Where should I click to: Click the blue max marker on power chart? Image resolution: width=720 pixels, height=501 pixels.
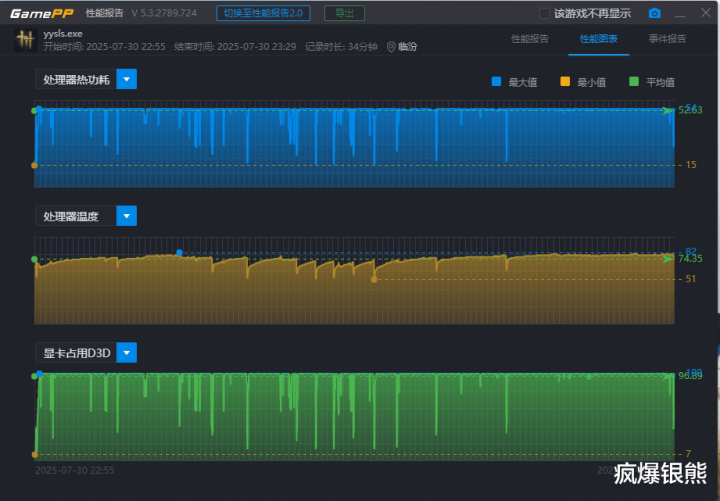[x=39, y=109]
